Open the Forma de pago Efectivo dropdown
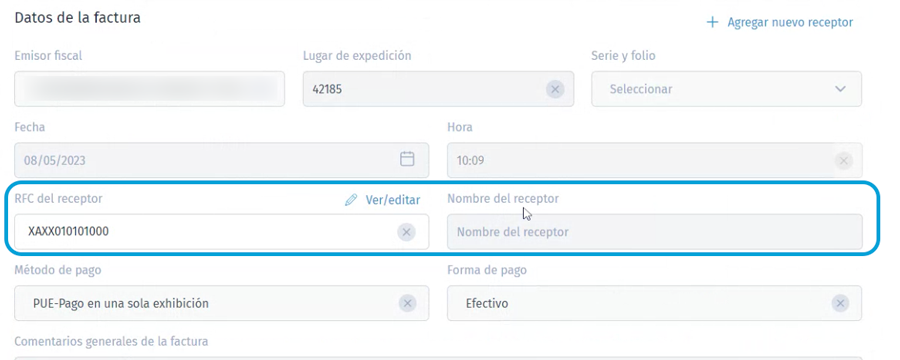900x360 pixels. pos(654,303)
